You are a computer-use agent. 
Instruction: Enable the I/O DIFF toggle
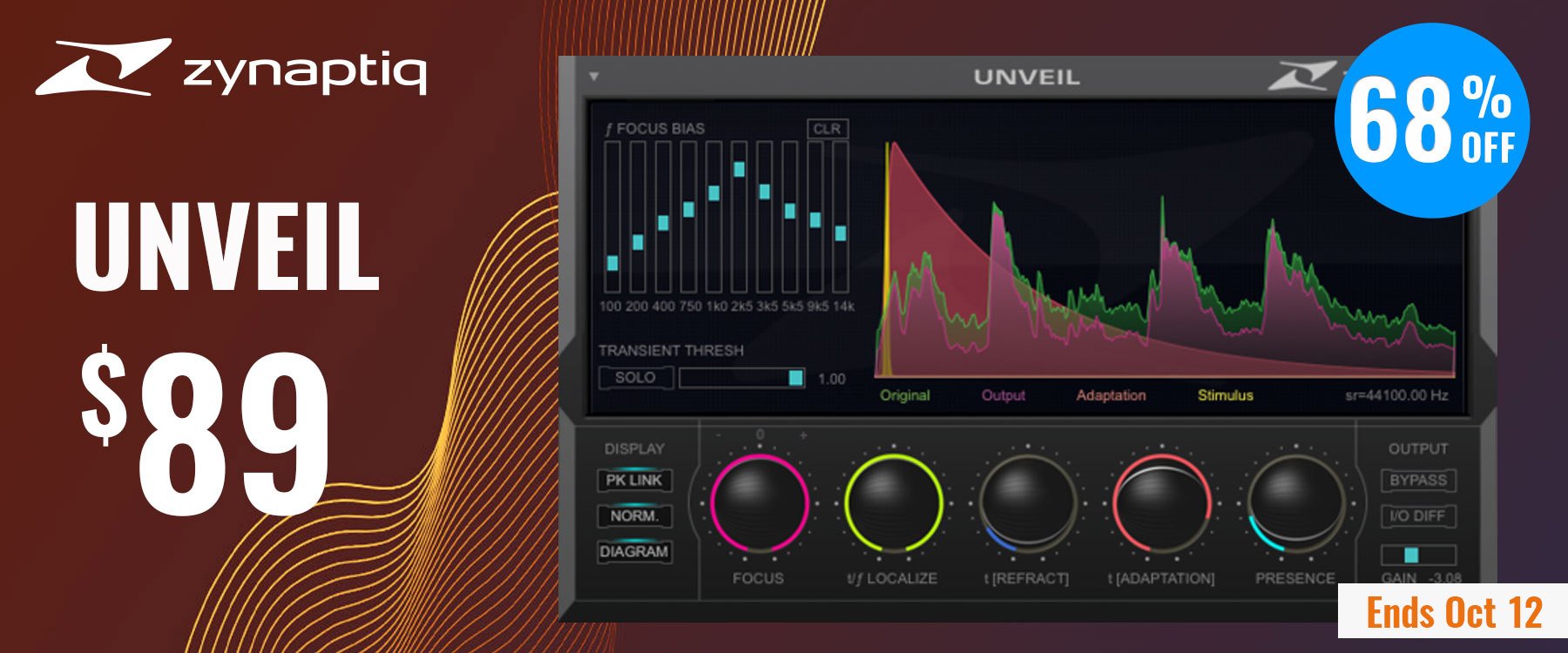[1417, 516]
